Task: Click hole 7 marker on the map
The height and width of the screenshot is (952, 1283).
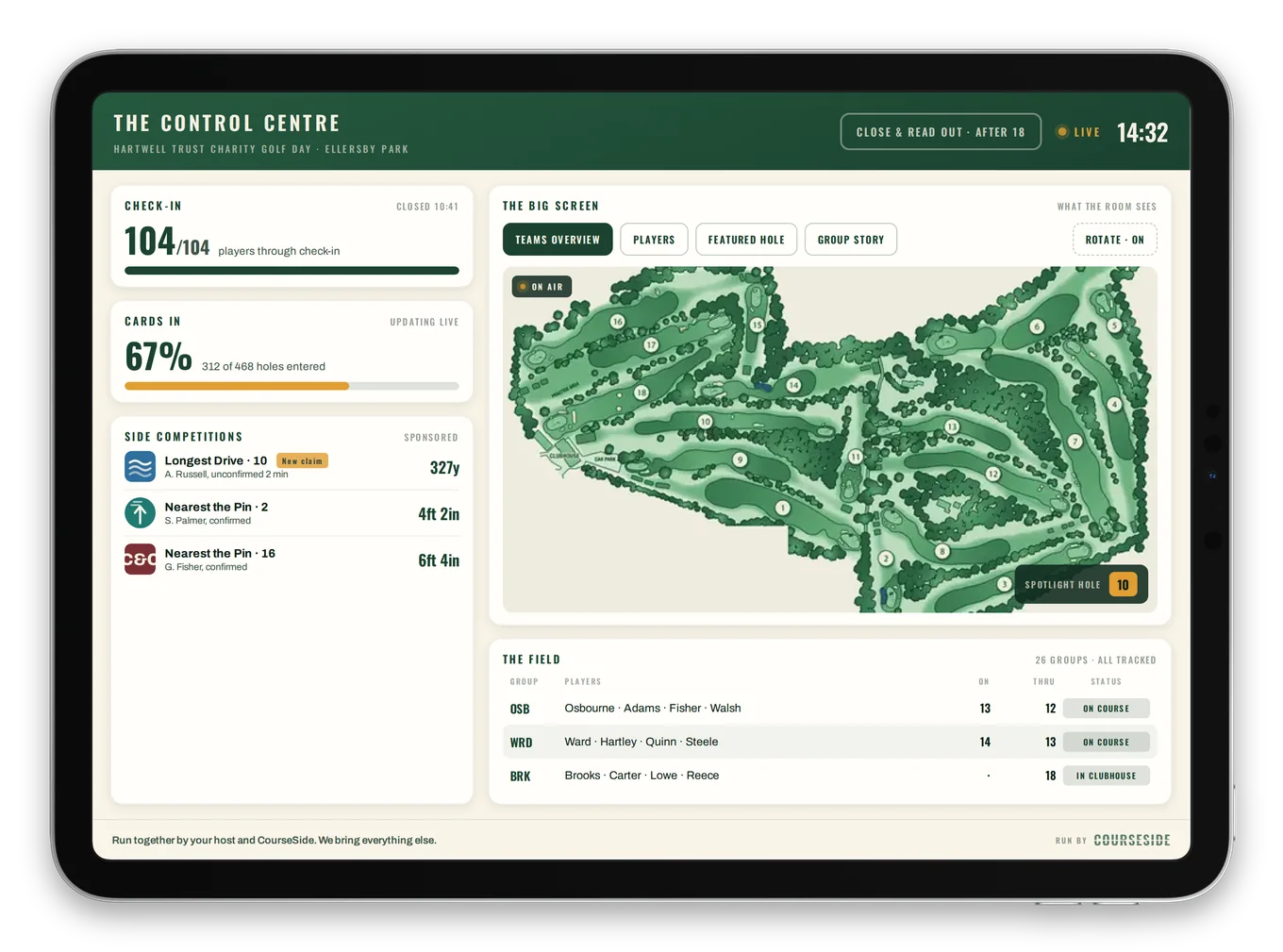Action: coord(1075,442)
